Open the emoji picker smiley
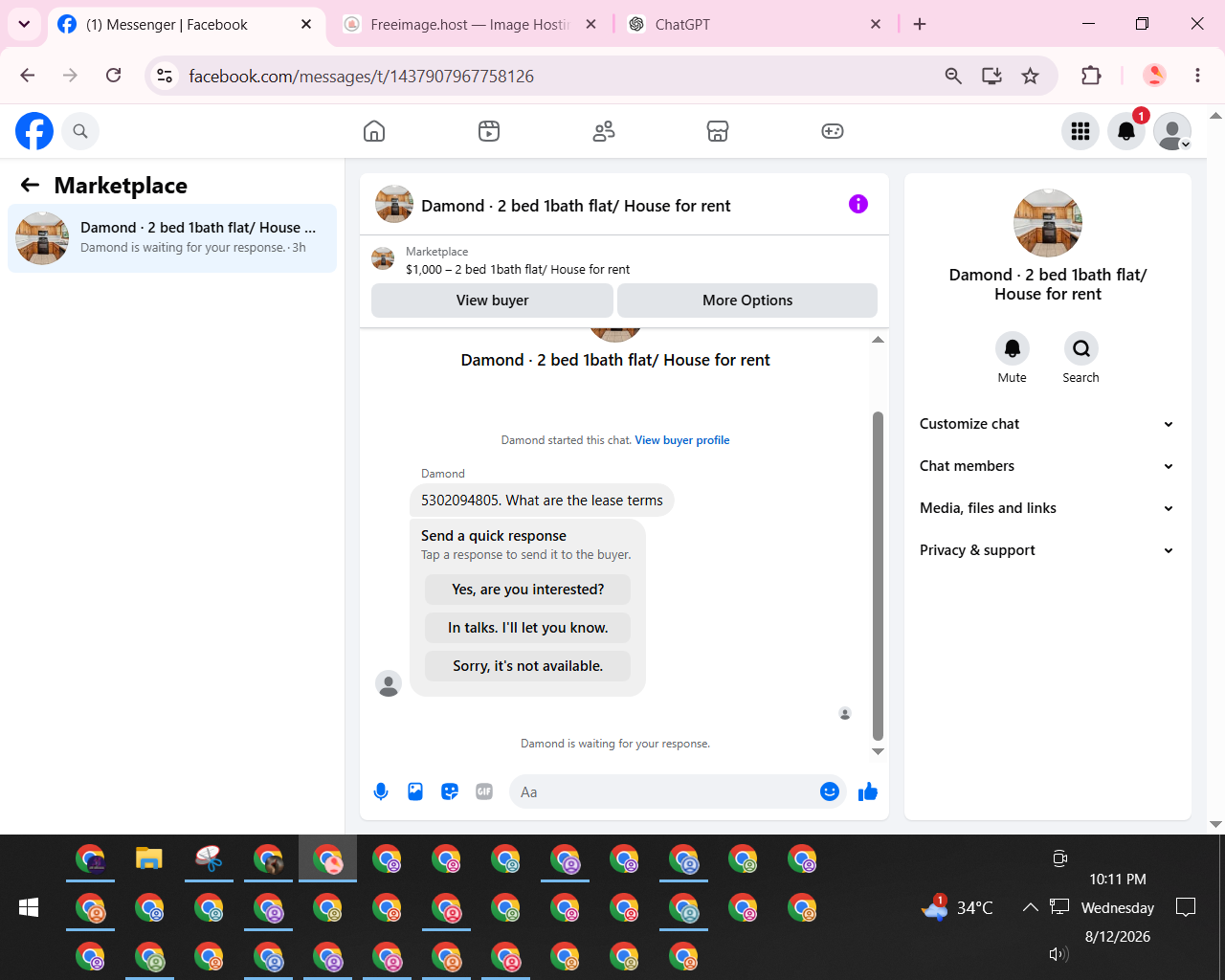The height and width of the screenshot is (980, 1225). (x=830, y=791)
